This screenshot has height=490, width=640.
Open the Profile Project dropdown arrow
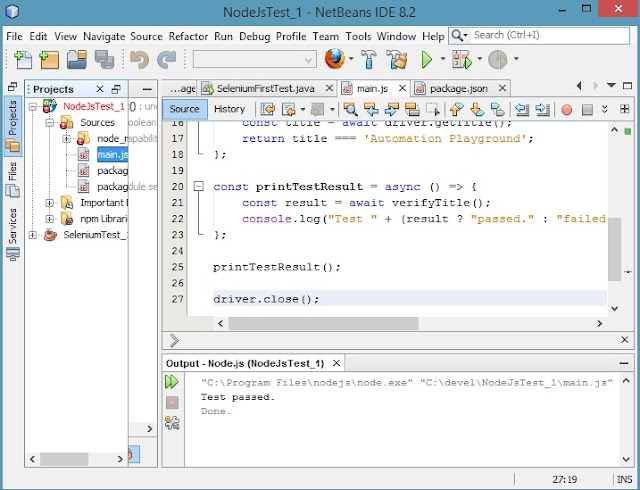point(516,59)
